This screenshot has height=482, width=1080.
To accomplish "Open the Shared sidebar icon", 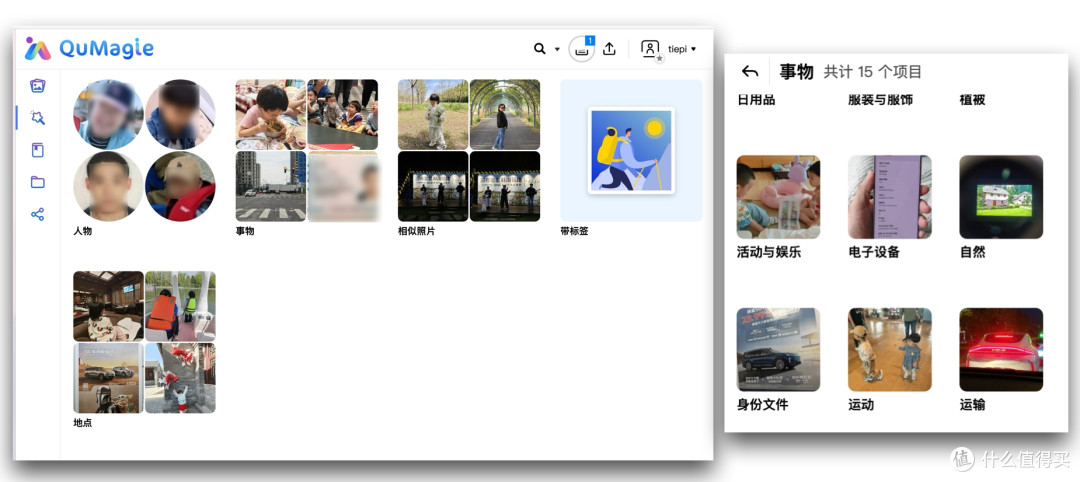I will point(38,214).
